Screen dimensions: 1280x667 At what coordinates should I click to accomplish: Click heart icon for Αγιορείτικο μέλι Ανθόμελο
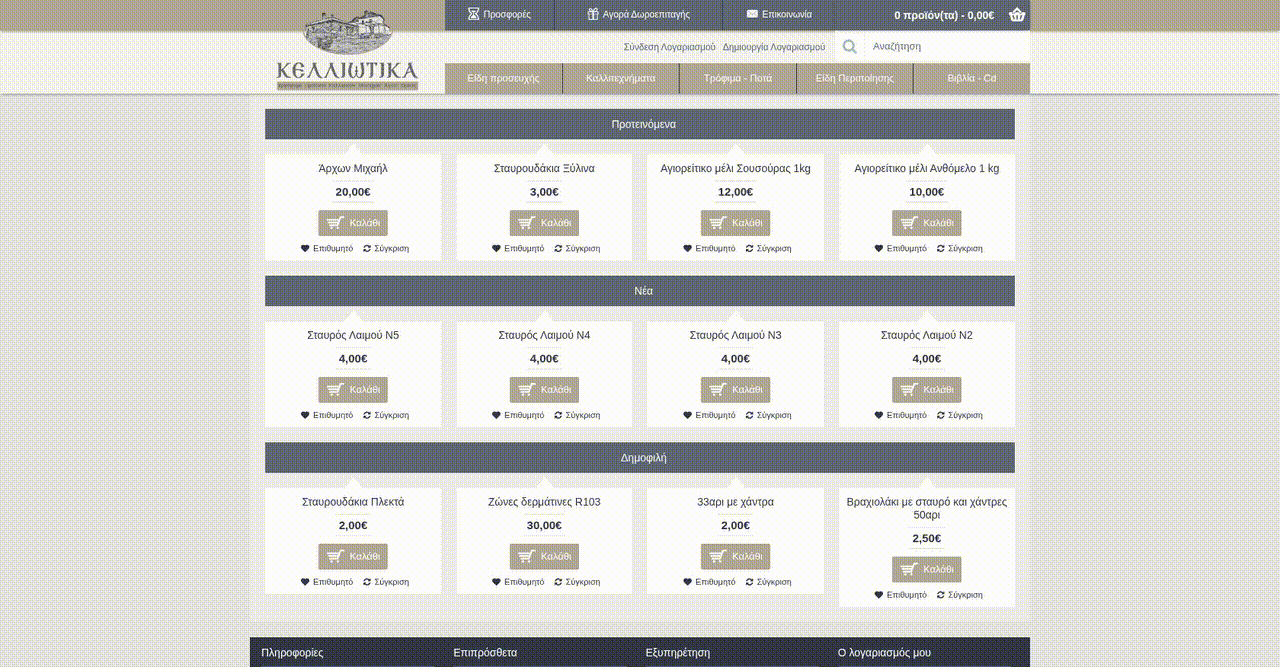(879, 248)
